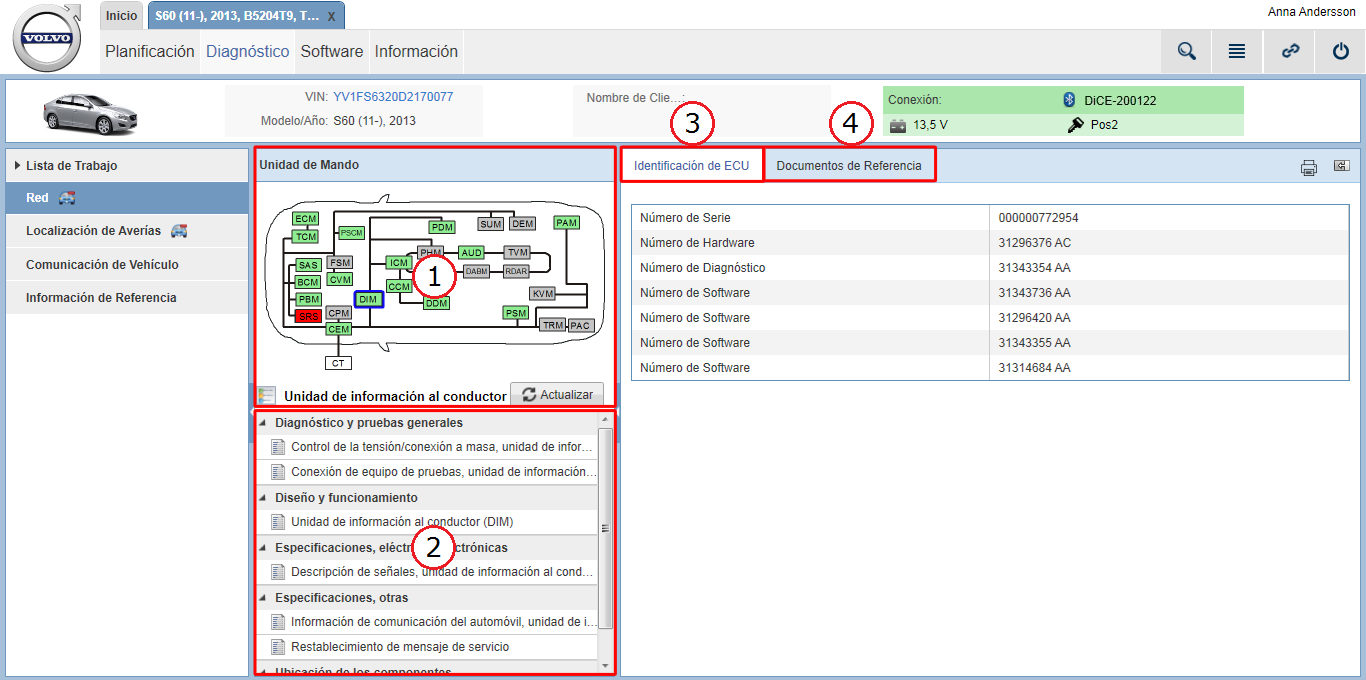The image size is (1366, 680).
Task: Click the VIN number link YV1FS6320D2170077
Action: 393,97
